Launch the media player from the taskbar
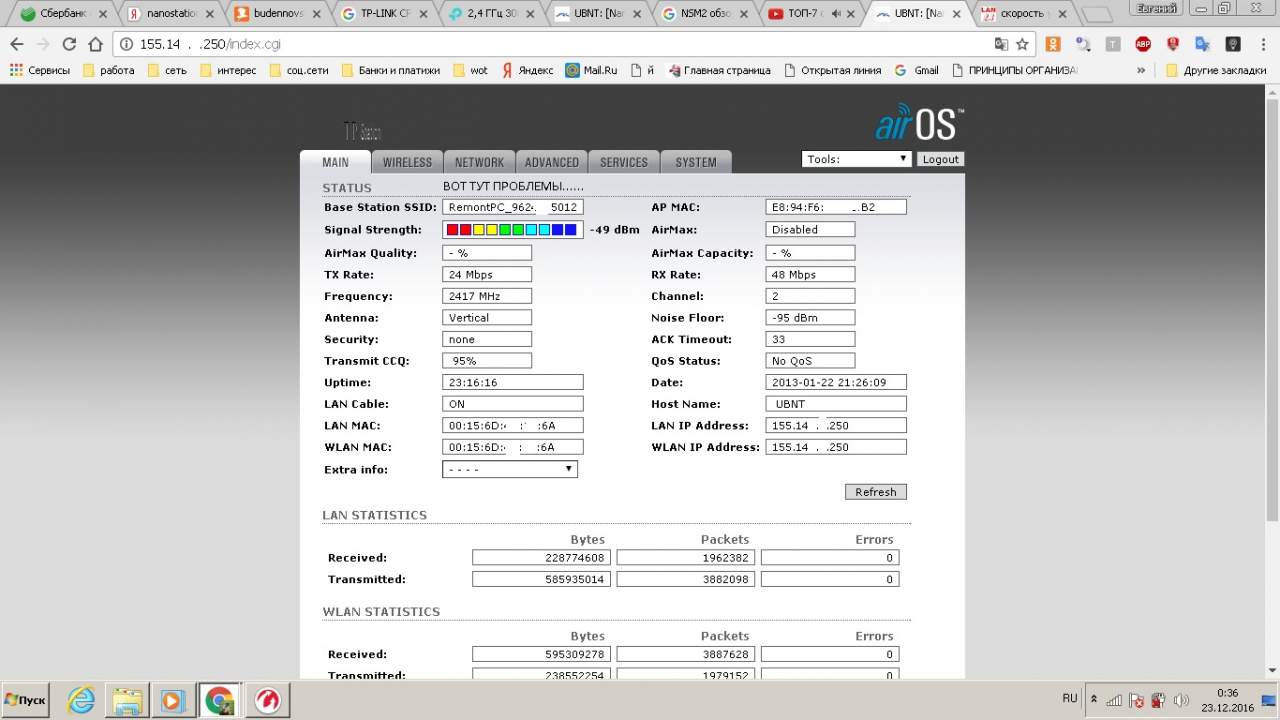The image size is (1280, 720). 172,699
